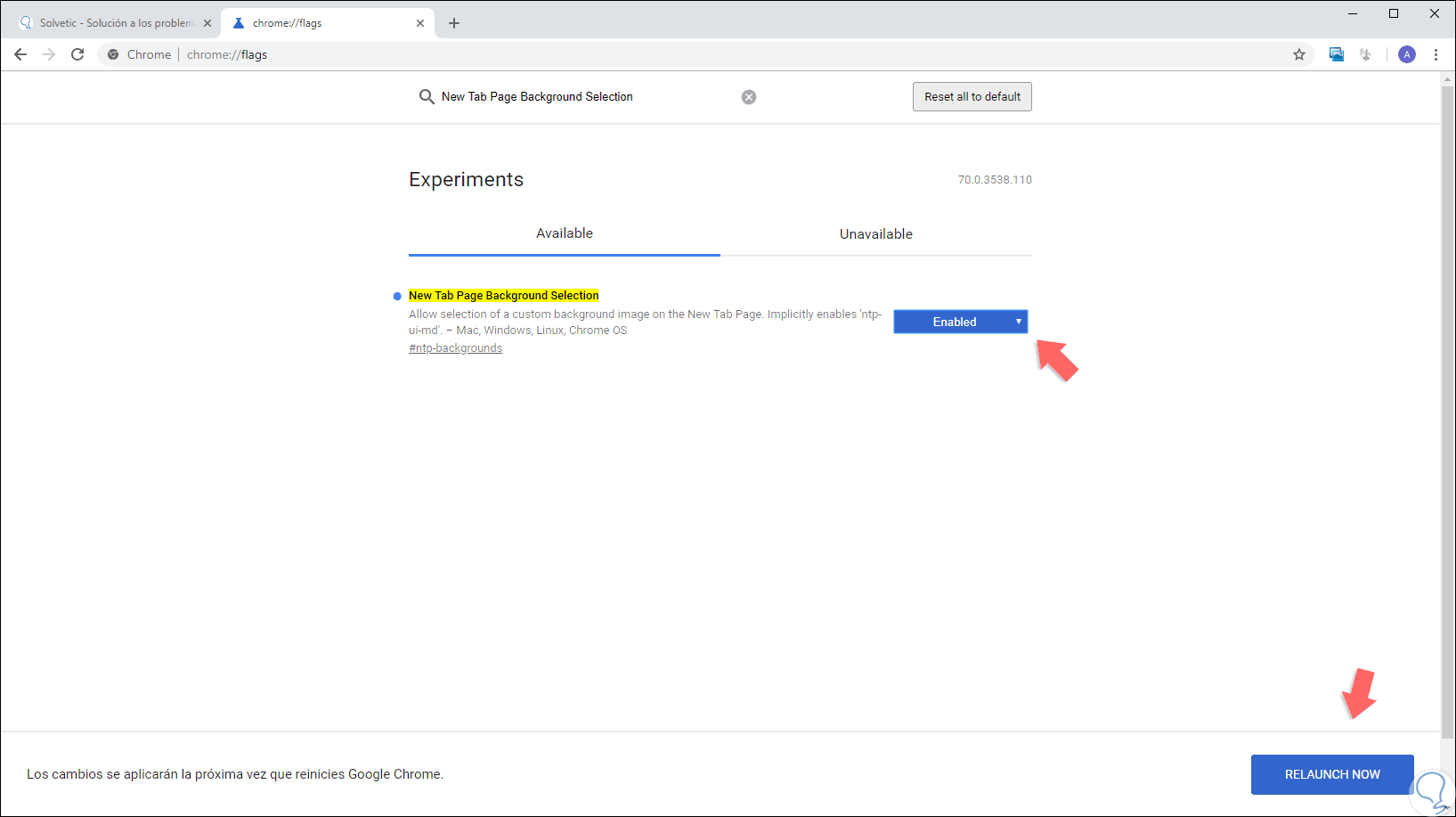Click the search magnifier icon

point(427,96)
